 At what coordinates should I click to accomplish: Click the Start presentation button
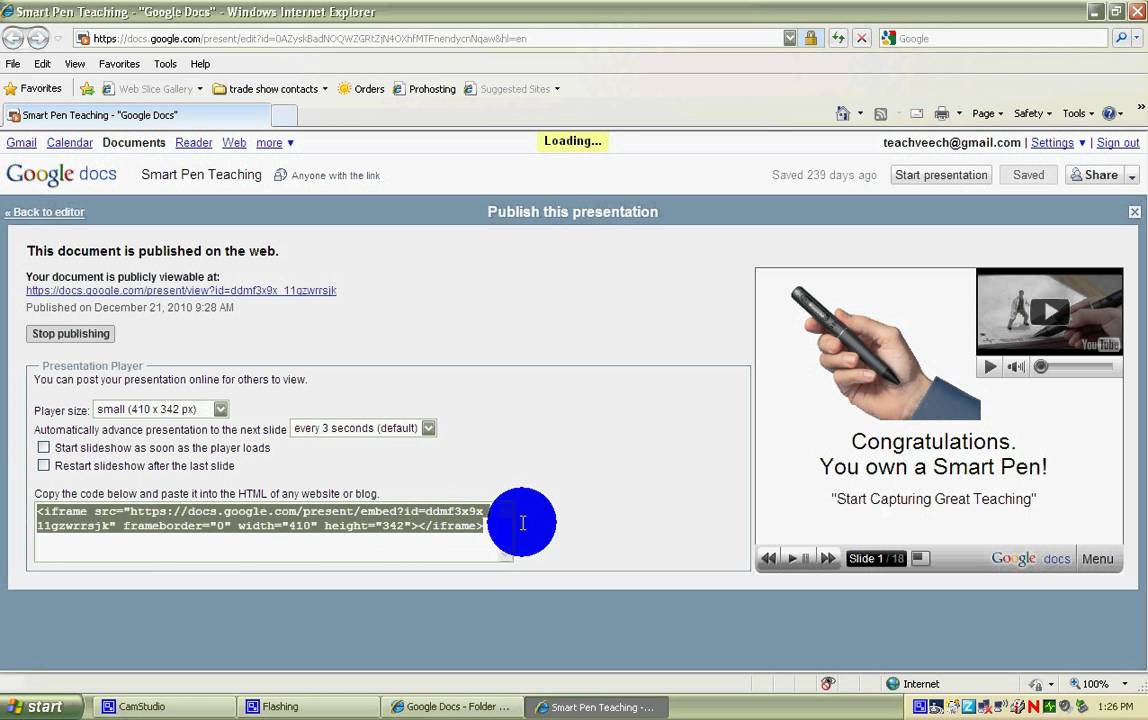941,175
